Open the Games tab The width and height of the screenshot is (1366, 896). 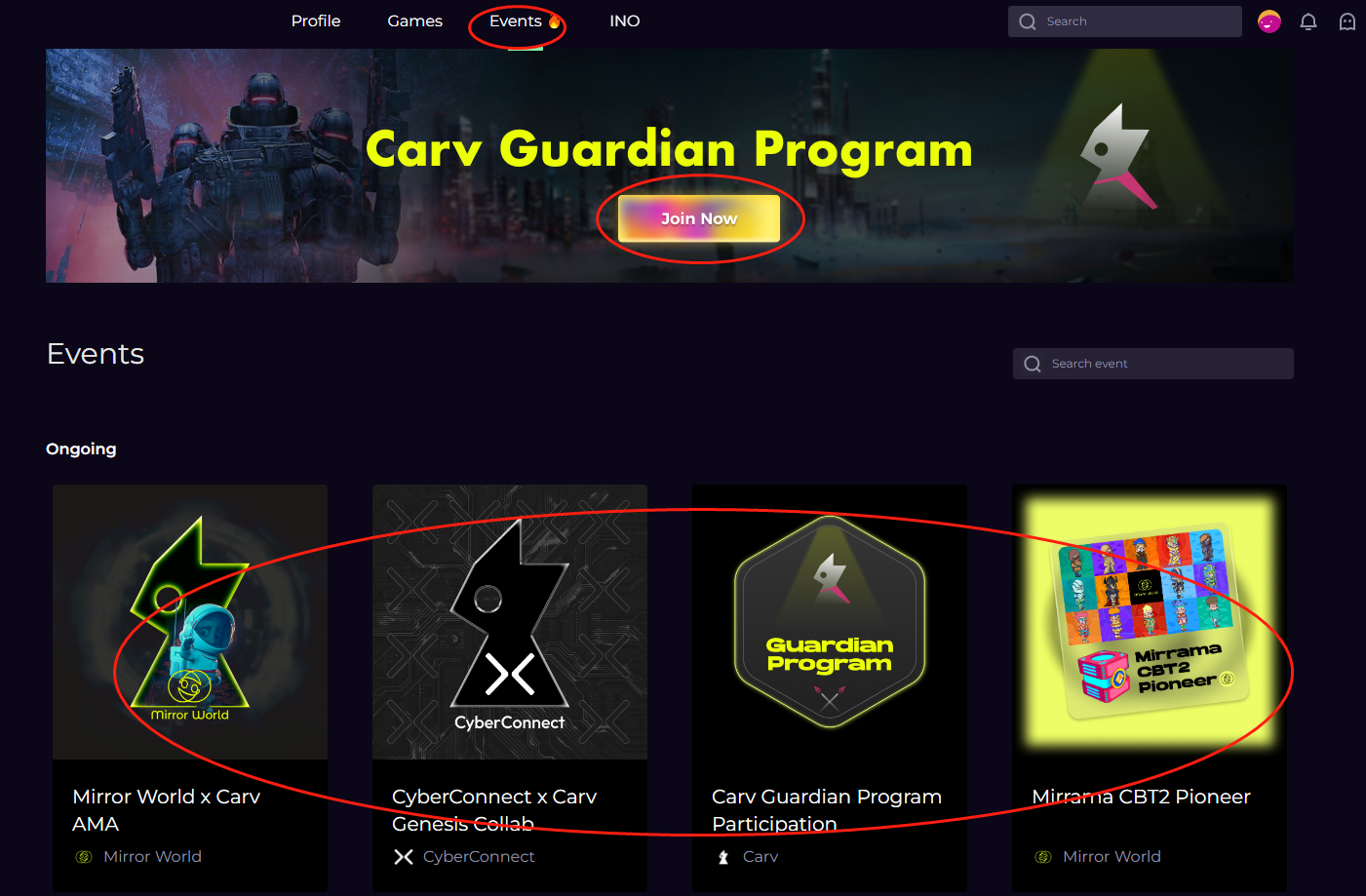tap(414, 20)
